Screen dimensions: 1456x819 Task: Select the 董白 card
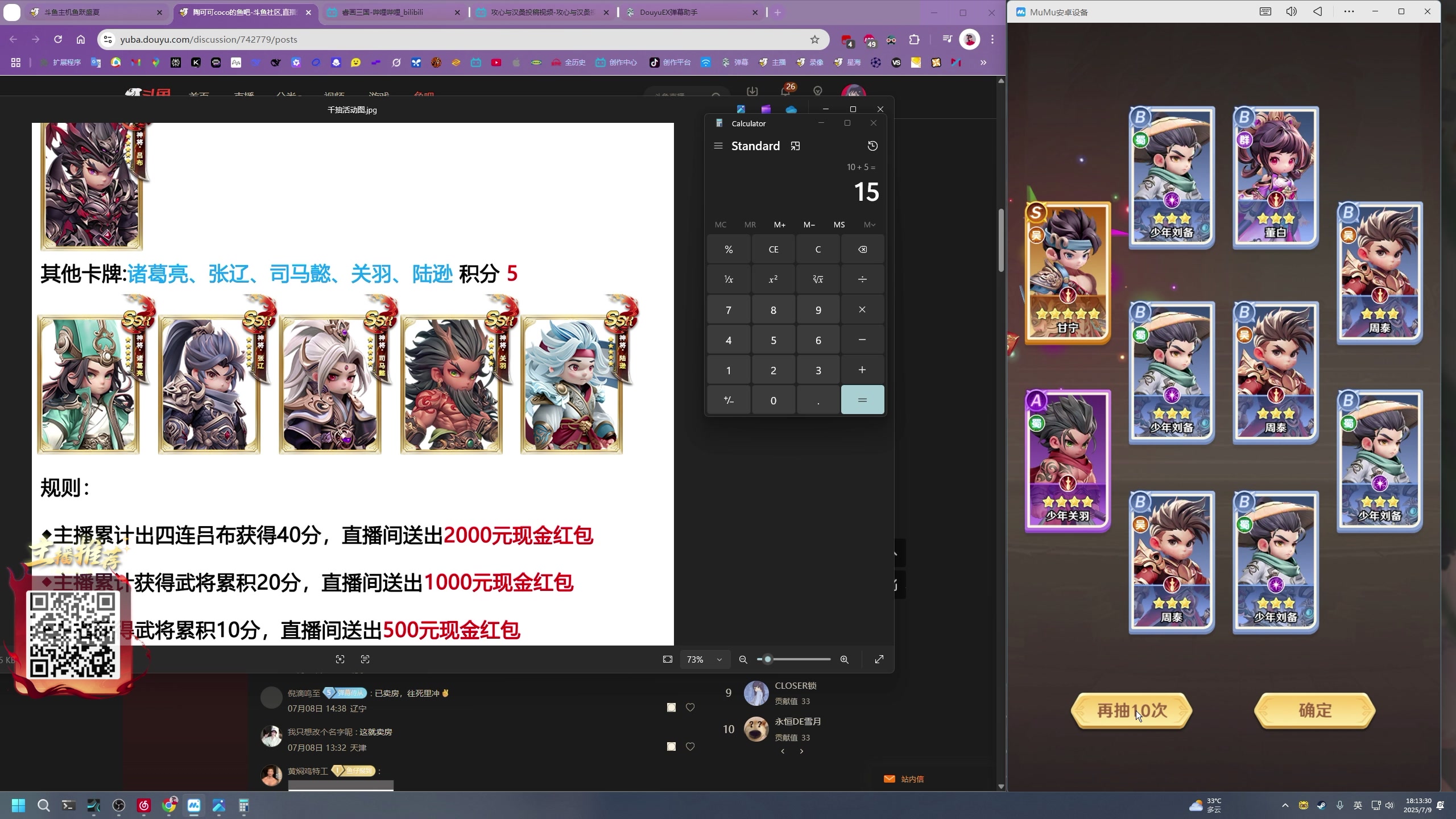point(1275,177)
